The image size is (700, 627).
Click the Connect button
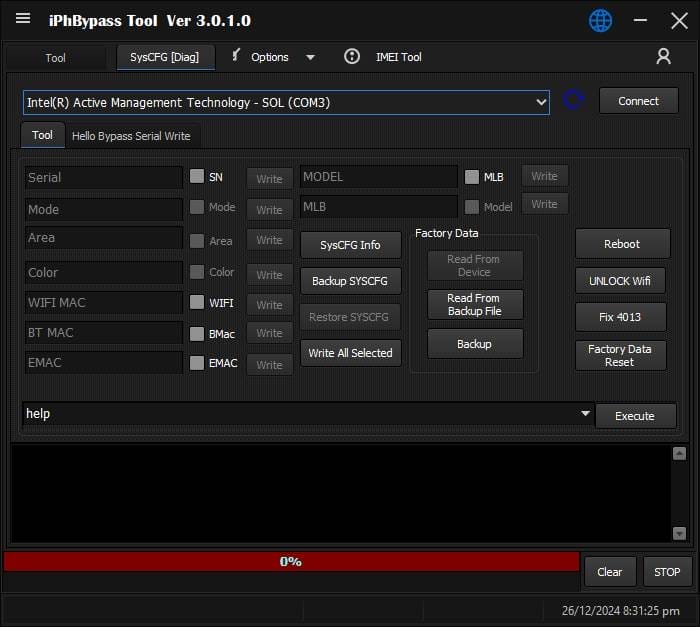point(638,101)
